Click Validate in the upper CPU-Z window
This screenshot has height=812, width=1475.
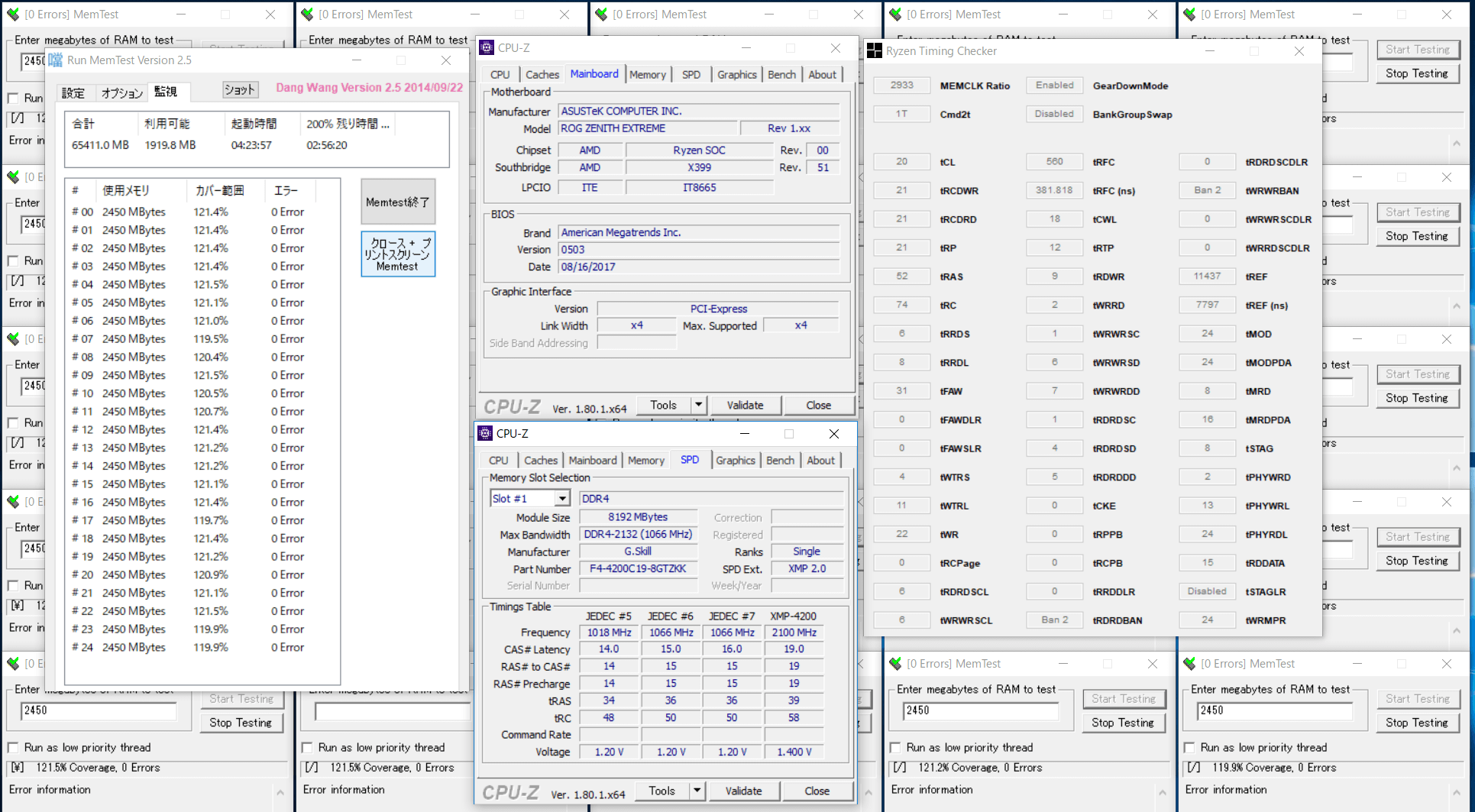[745, 405]
